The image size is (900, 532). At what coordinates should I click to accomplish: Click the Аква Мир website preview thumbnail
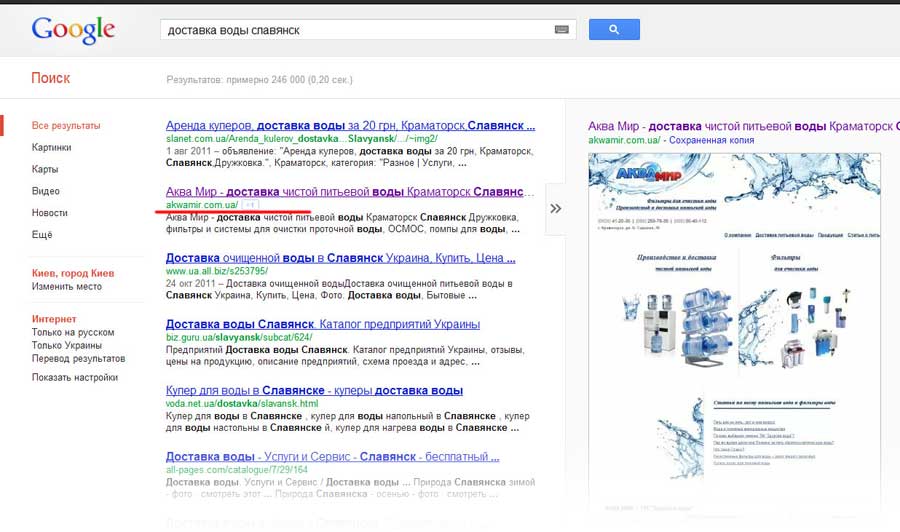click(x=735, y=333)
